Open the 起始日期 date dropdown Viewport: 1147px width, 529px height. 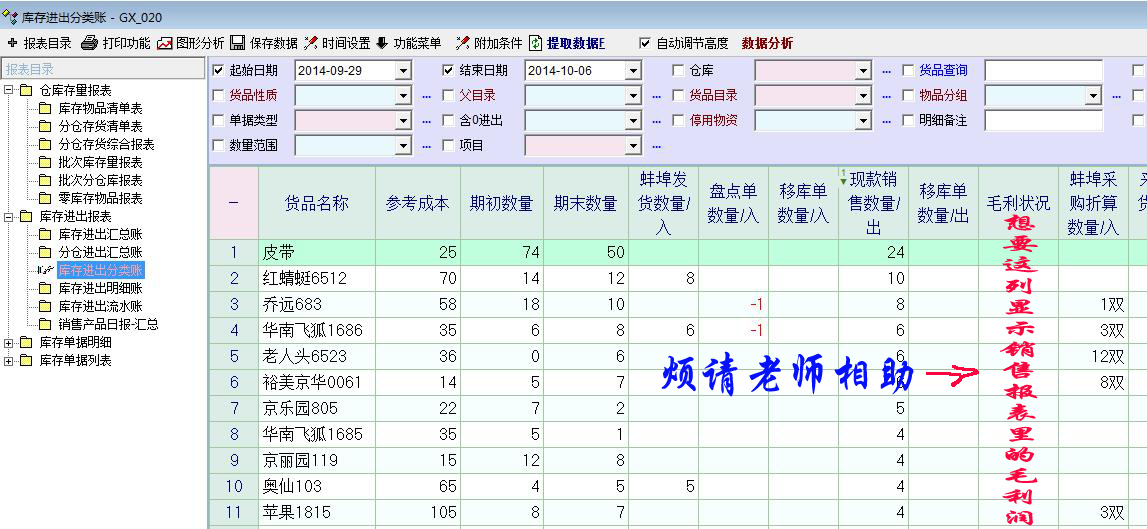pyautogui.click(x=403, y=71)
